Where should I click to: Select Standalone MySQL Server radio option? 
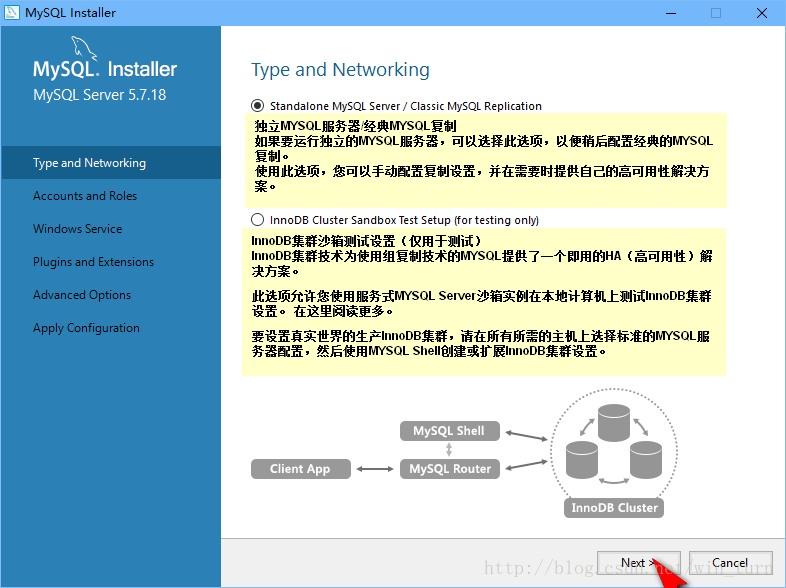coord(258,106)
